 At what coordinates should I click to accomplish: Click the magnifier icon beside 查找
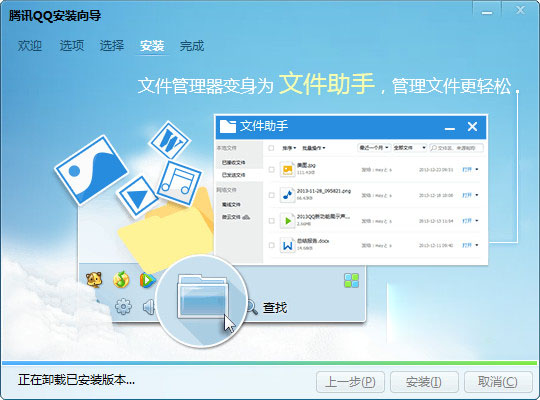click(252, 307)
